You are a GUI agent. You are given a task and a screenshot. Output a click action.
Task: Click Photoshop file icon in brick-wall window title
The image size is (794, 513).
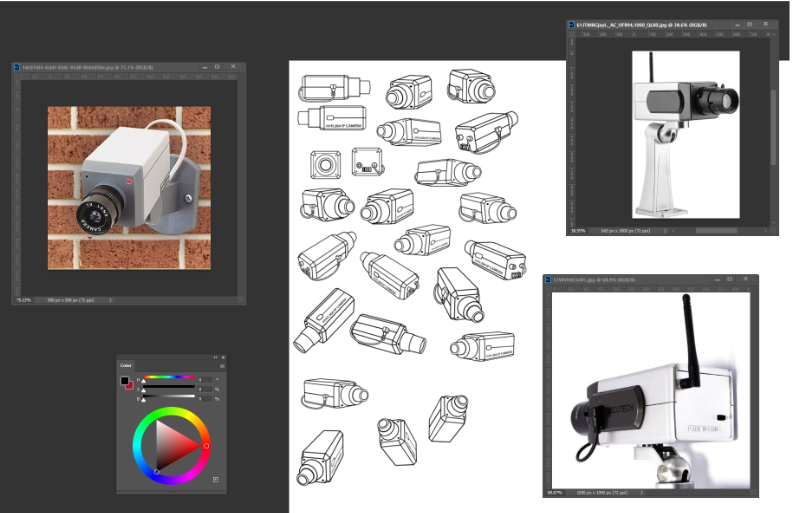17,67
